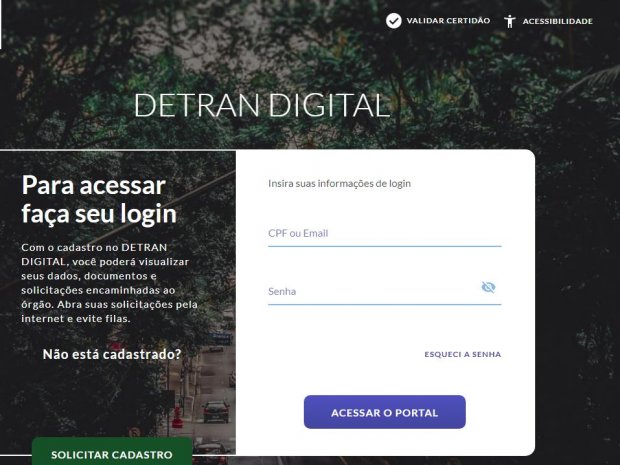Click the Solicitar Cadastro green button
The width and height of the screenshot is (620, 465).
pos(112,453)
